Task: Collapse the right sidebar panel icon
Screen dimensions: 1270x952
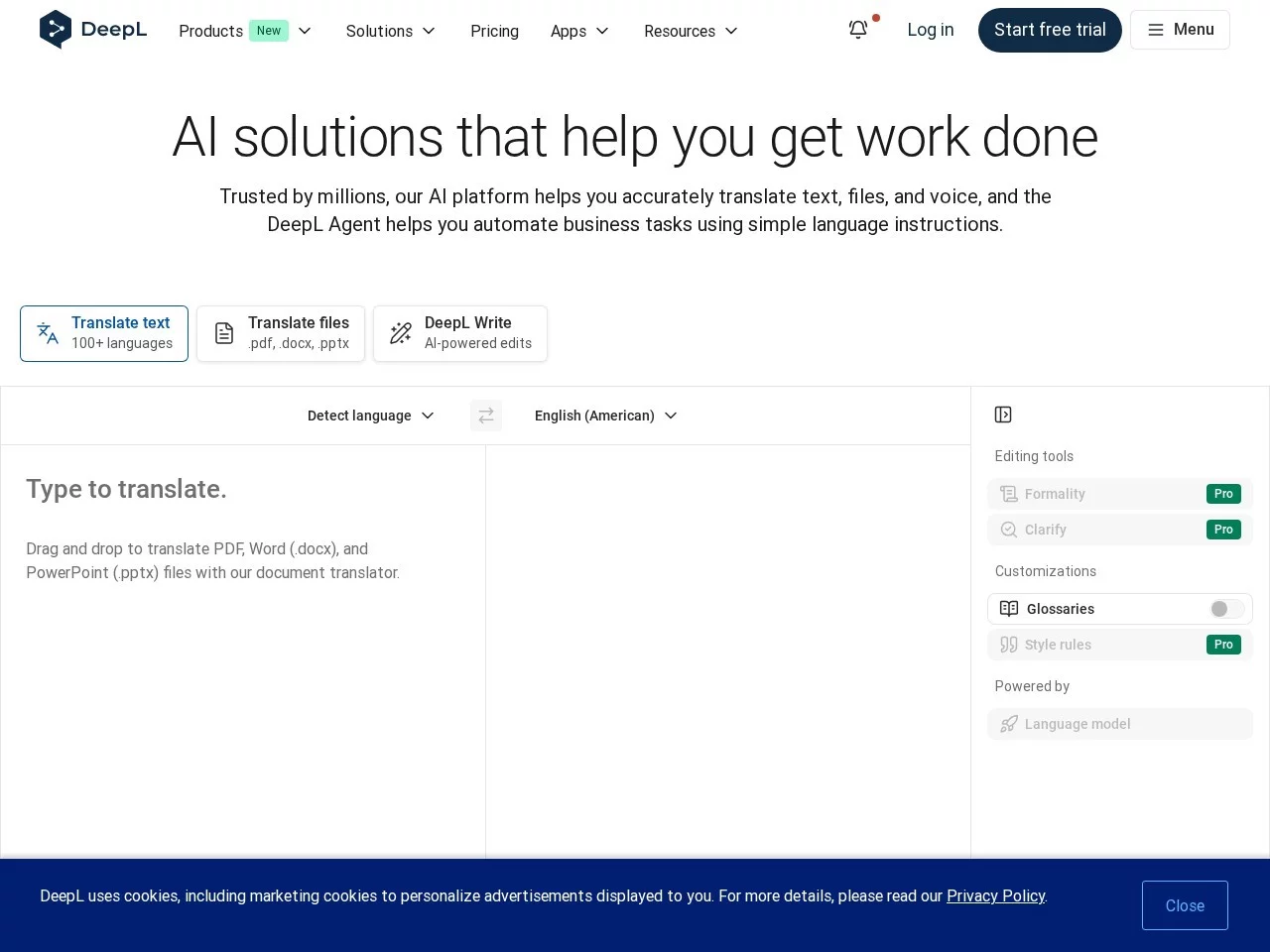Action: click(x=1003, y=415)
